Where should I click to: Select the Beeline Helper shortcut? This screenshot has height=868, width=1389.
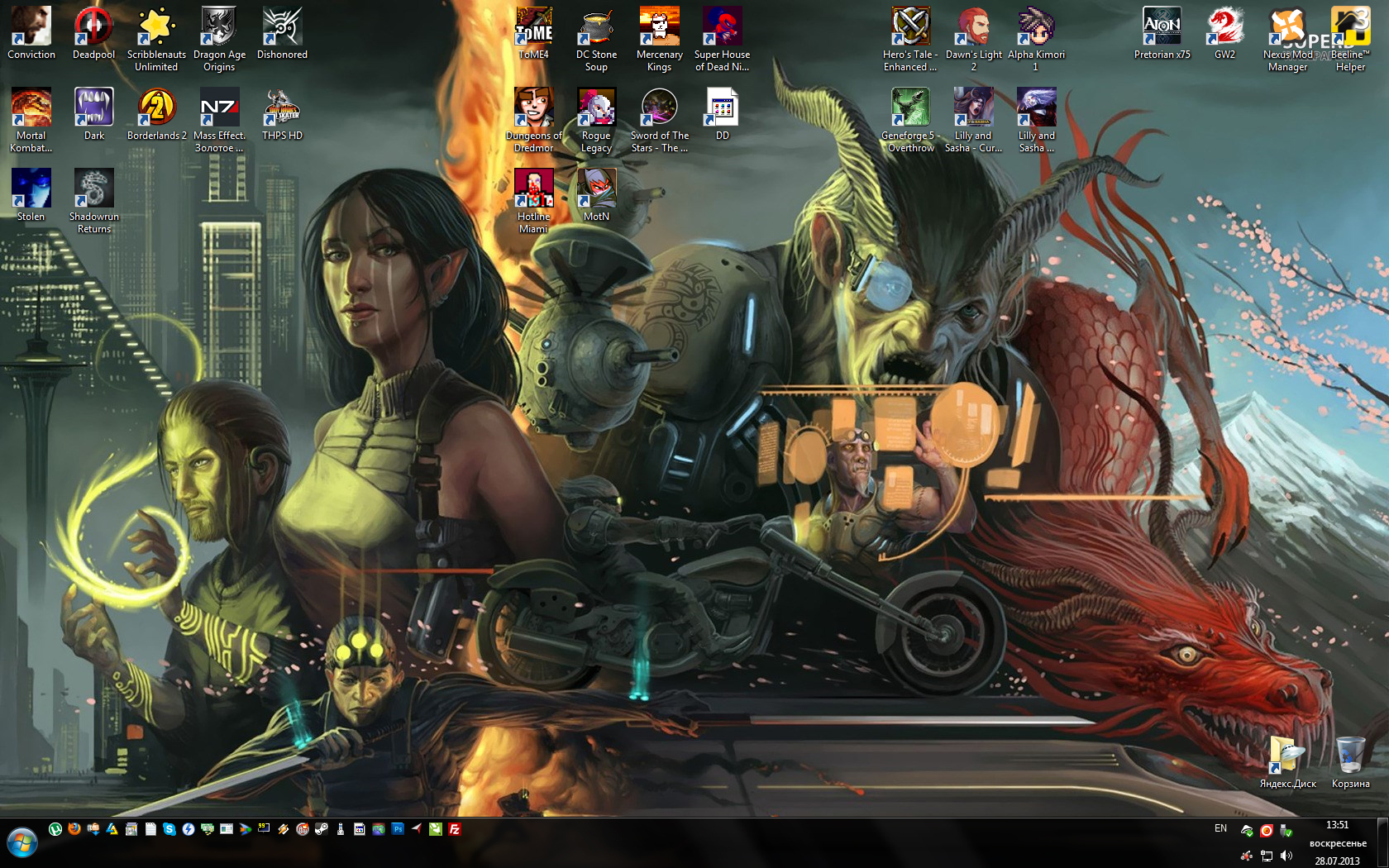(x=1350, y=39)
